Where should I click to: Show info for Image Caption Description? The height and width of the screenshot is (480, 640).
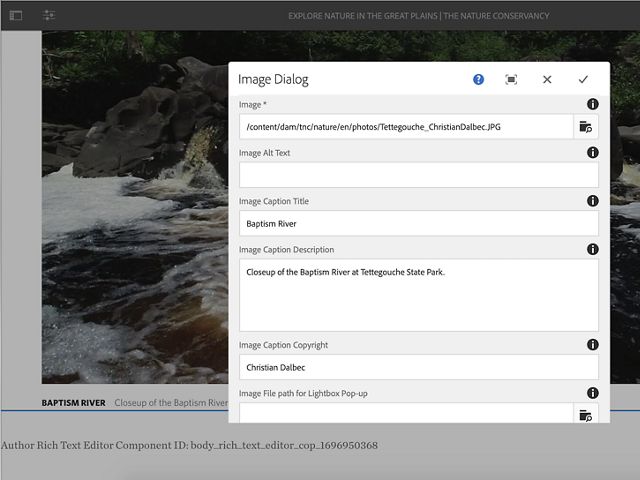592,249
